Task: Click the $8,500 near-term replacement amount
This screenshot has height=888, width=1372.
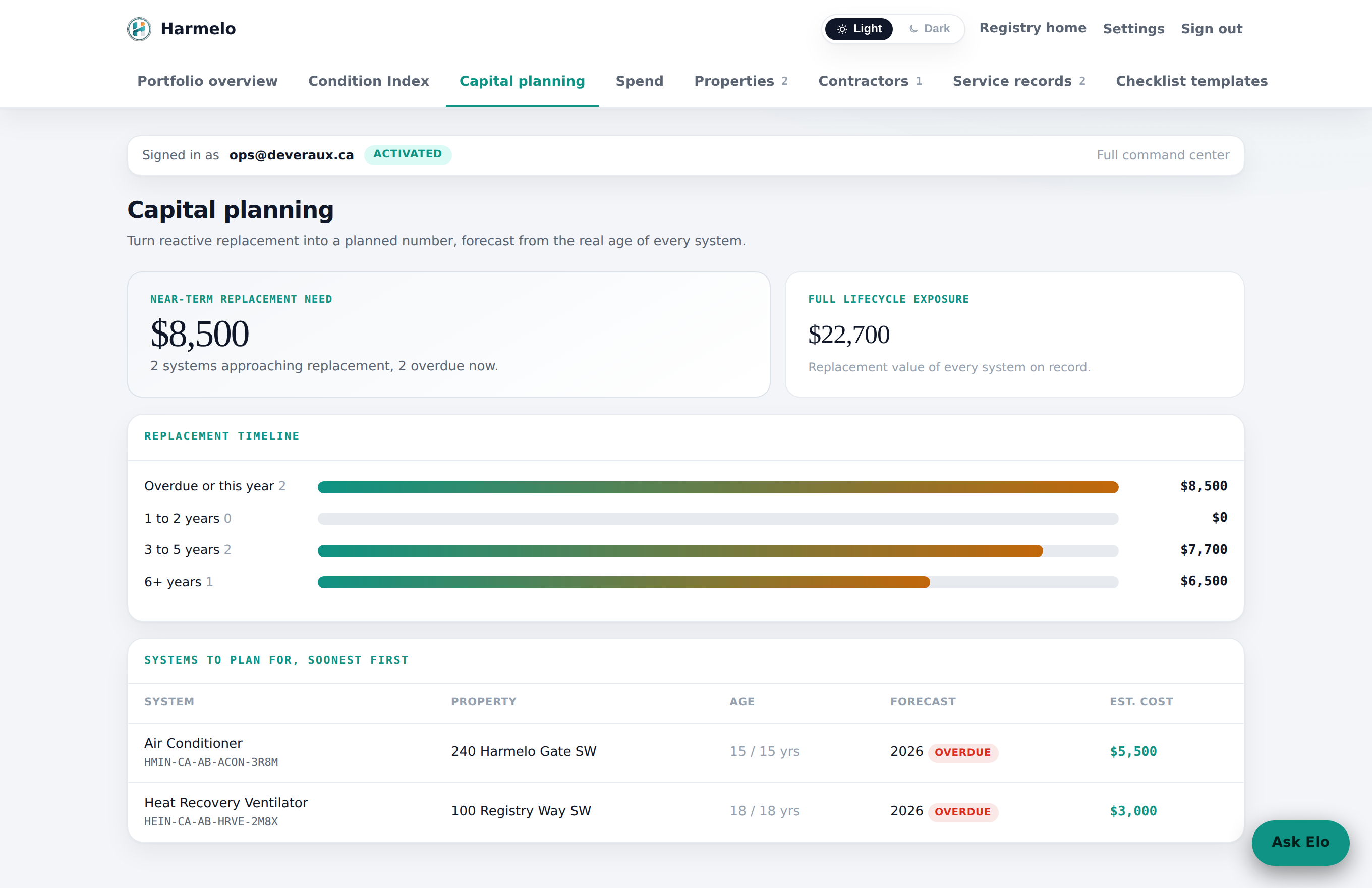Action: (x=199, y=334)
